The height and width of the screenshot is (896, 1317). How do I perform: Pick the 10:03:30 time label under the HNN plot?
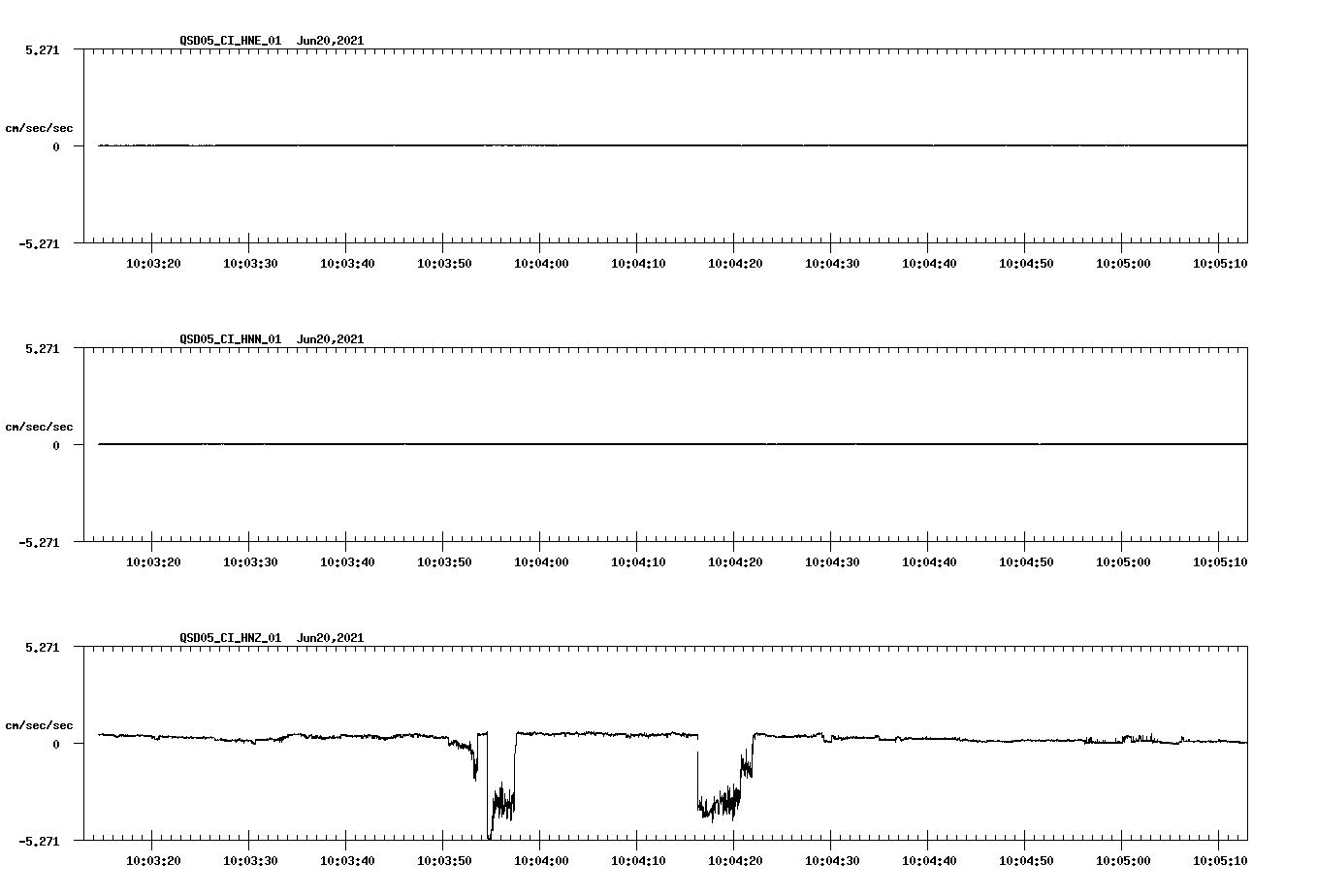coord(250,562)
